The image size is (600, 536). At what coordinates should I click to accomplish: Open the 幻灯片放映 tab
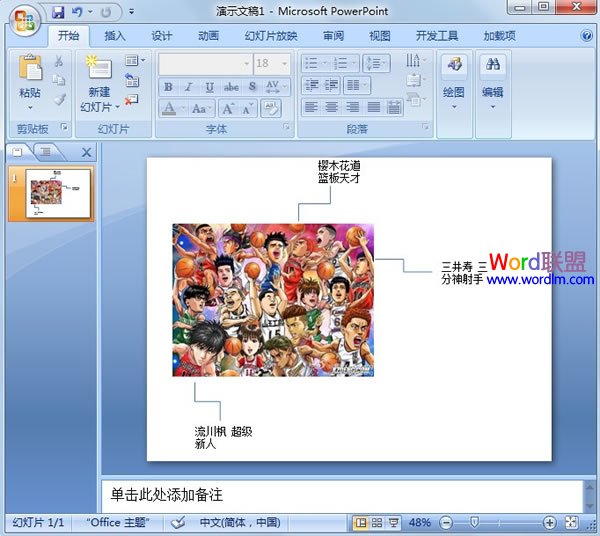(x=271, y=36)
